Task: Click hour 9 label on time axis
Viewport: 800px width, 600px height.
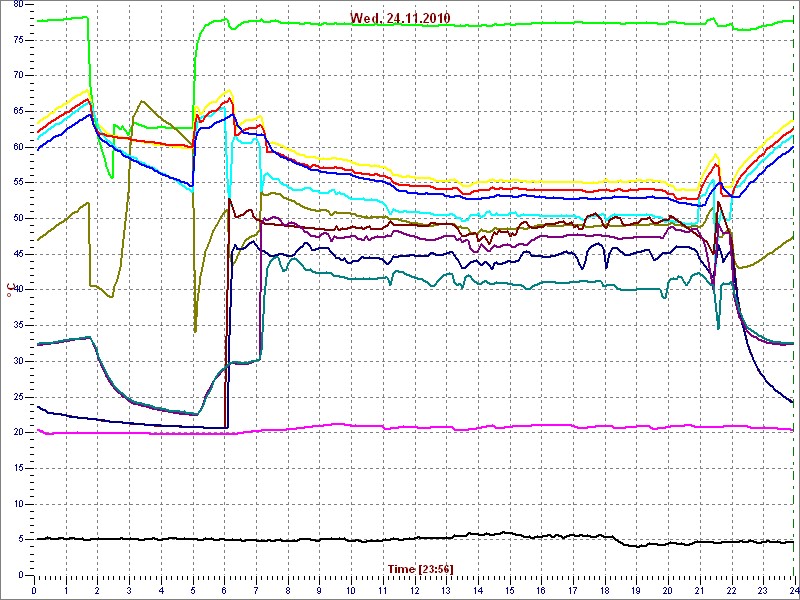Action: click(319, 590)
